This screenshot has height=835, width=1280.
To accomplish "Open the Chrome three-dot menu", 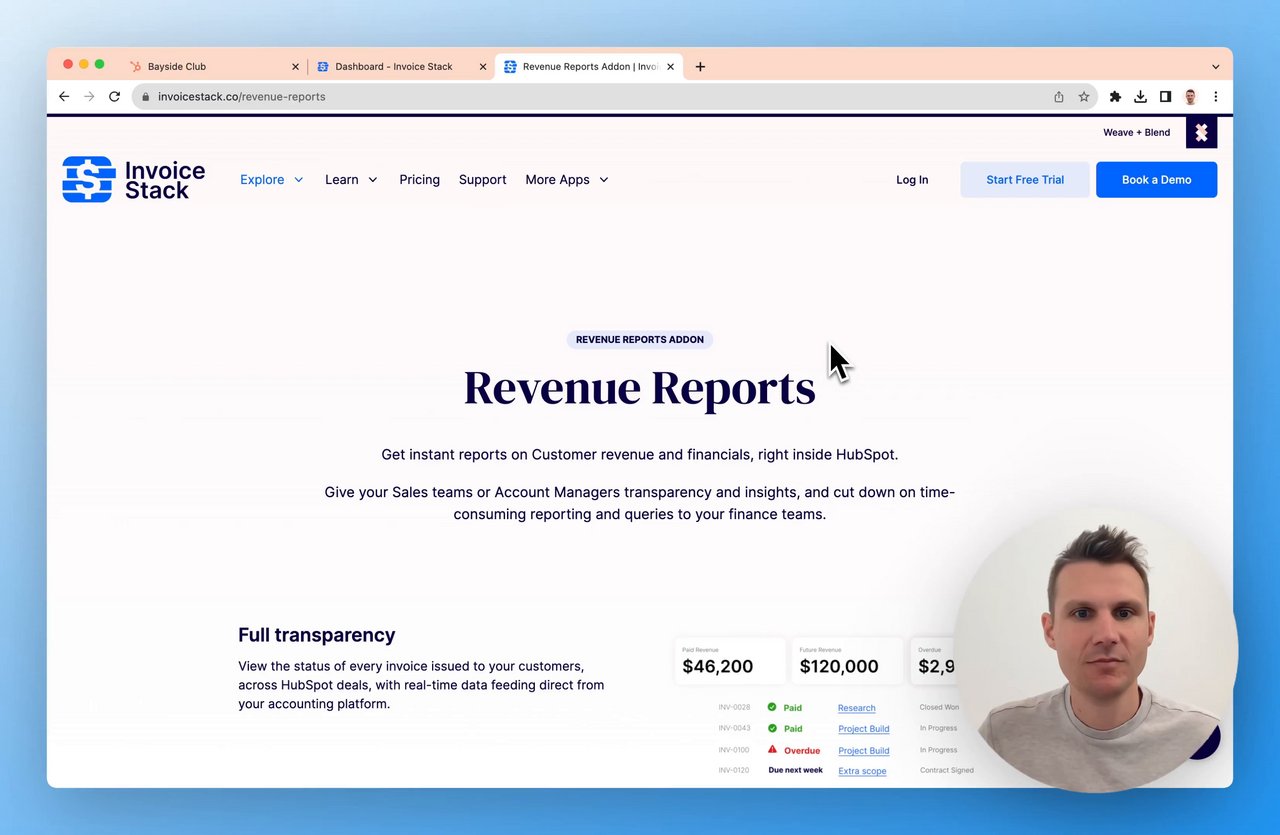I will point(1215,97).
